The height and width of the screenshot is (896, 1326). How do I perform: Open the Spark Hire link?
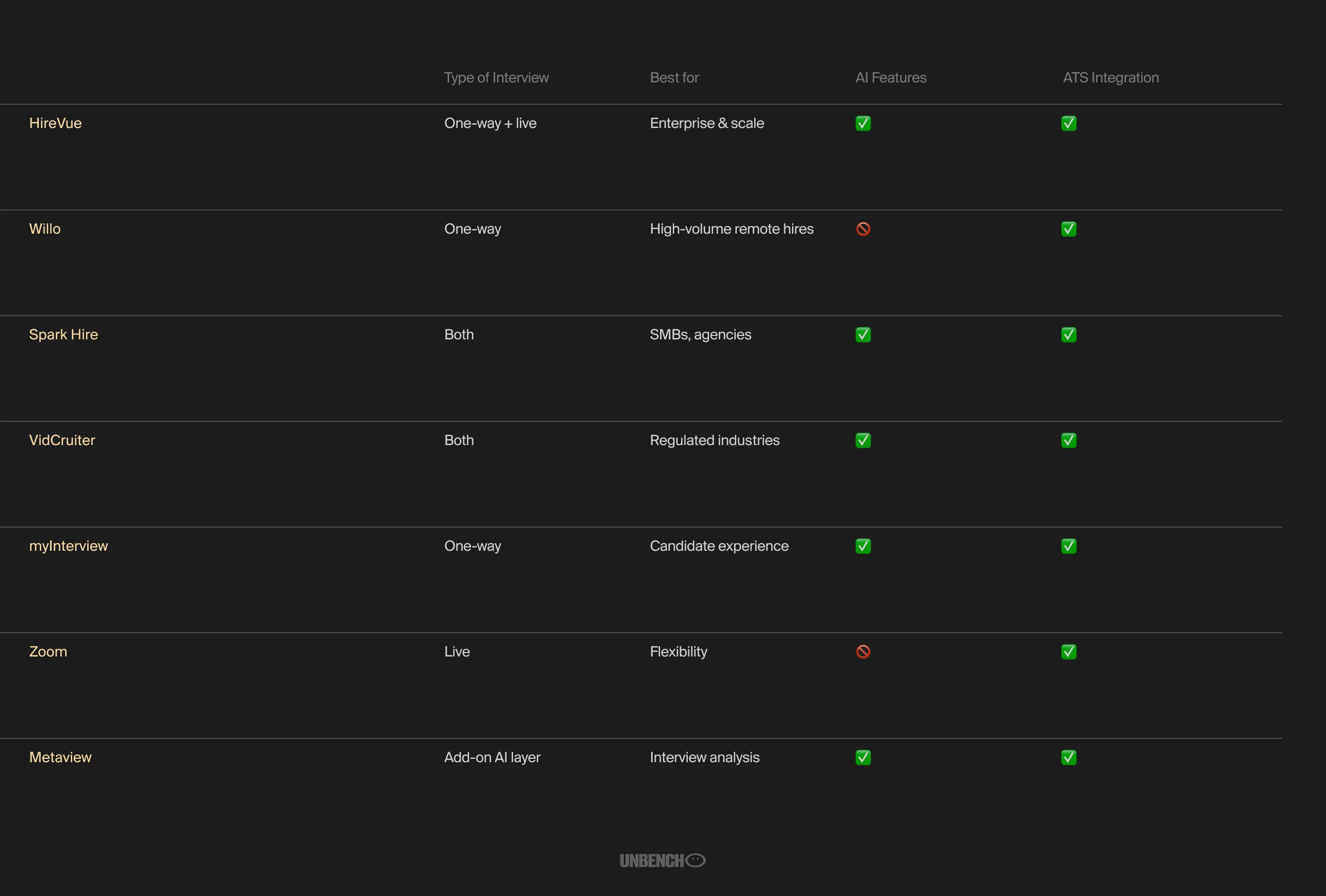pyautogui.click(x=64, y=335)
